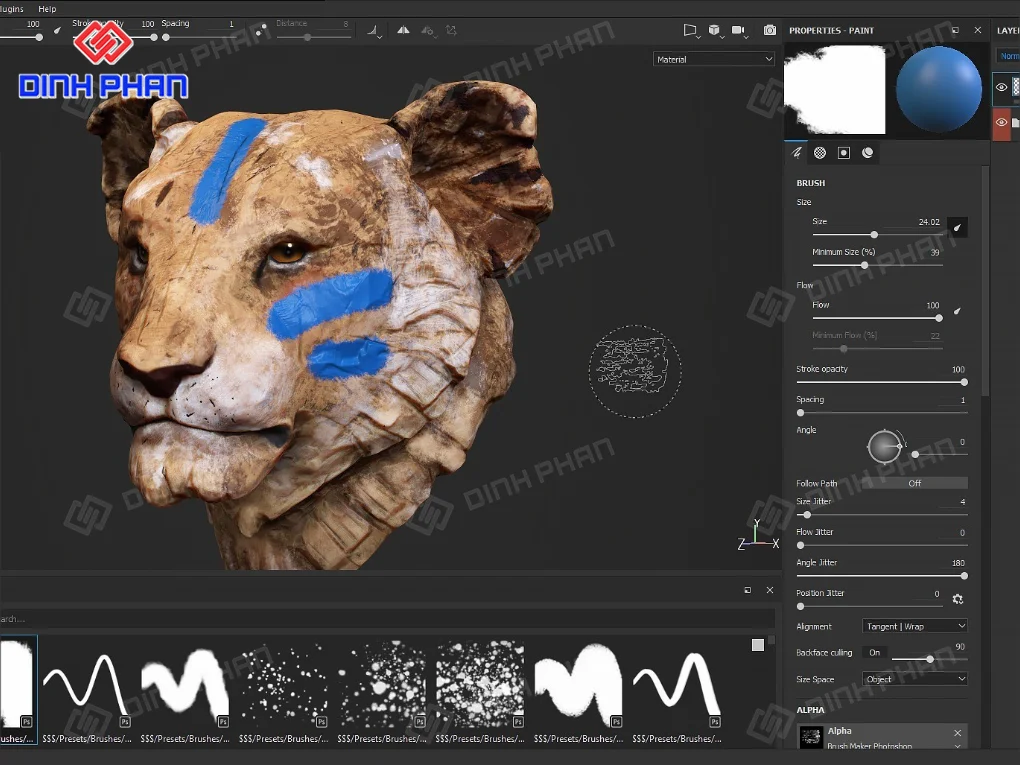Toggle Follow Path off setting
This screenshot has width=1020, height=765.
click(x=914, y=483)
